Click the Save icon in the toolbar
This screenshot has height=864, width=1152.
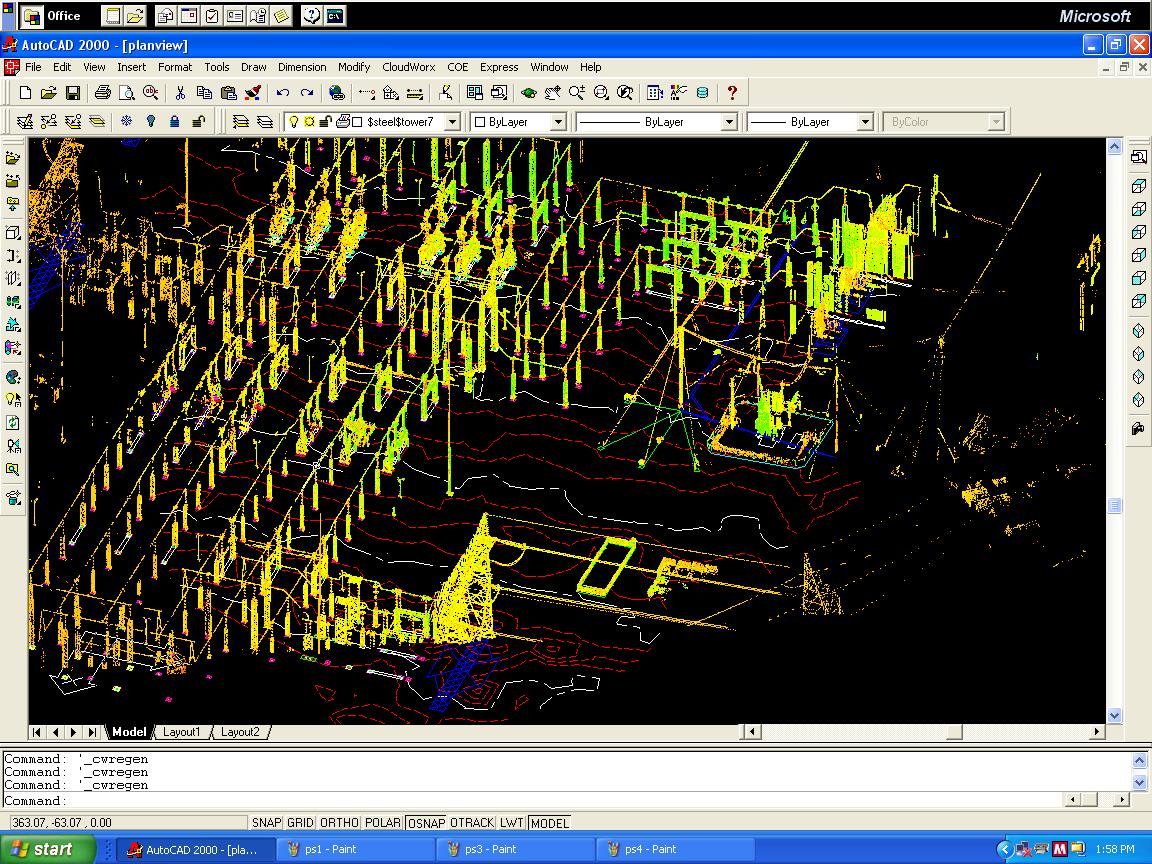coord(73,93)
